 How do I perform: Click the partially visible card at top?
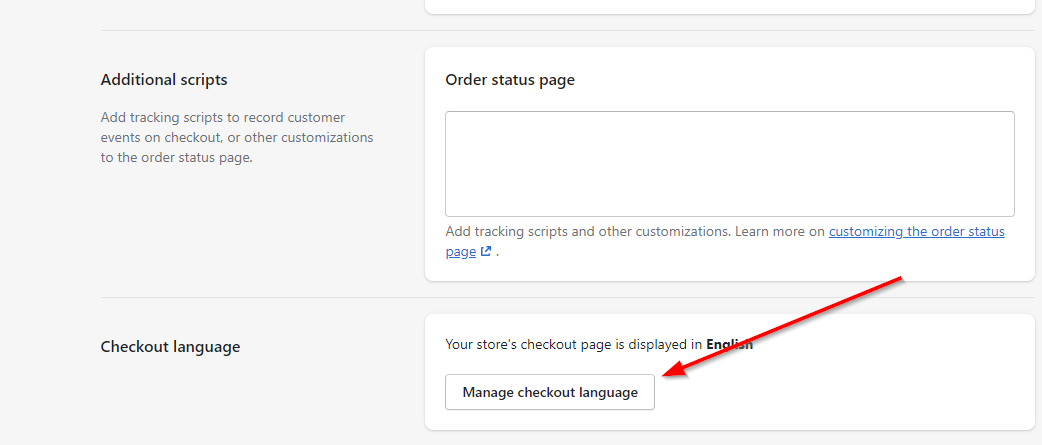point(730,6)
